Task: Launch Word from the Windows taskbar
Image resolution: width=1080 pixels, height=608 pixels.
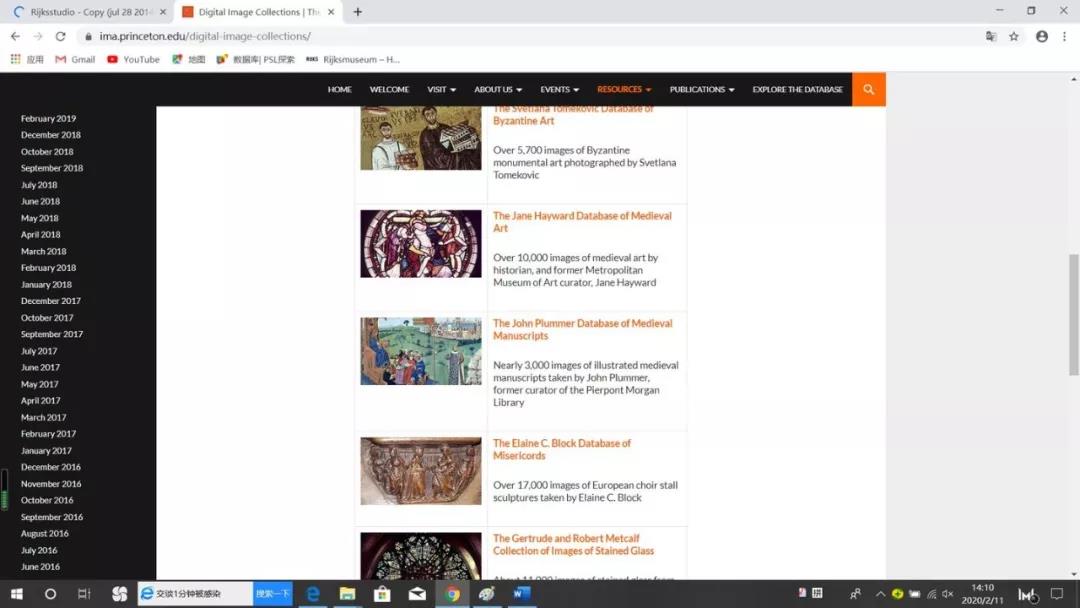Action: (521, 594)
